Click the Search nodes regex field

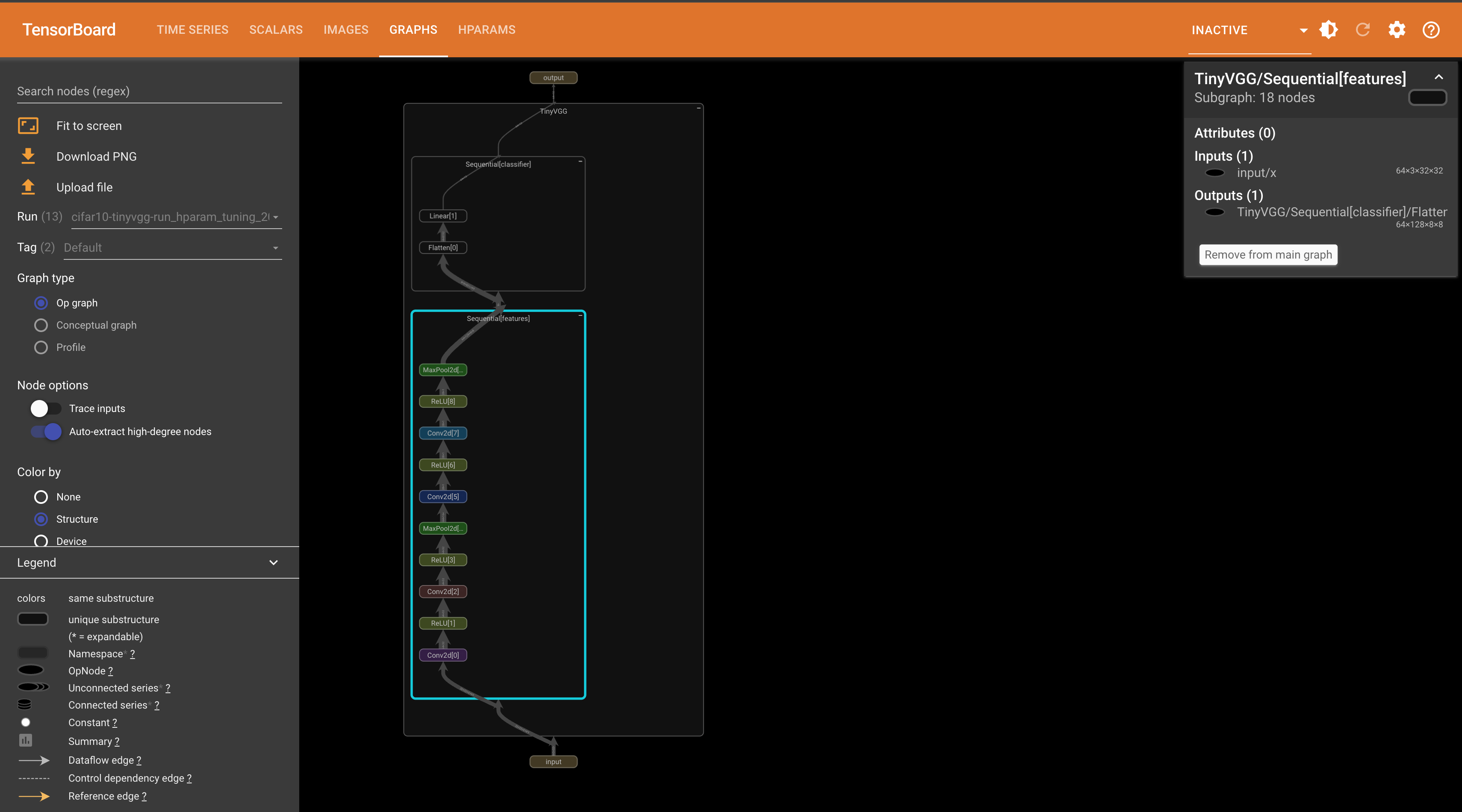(x=149, y=91)
